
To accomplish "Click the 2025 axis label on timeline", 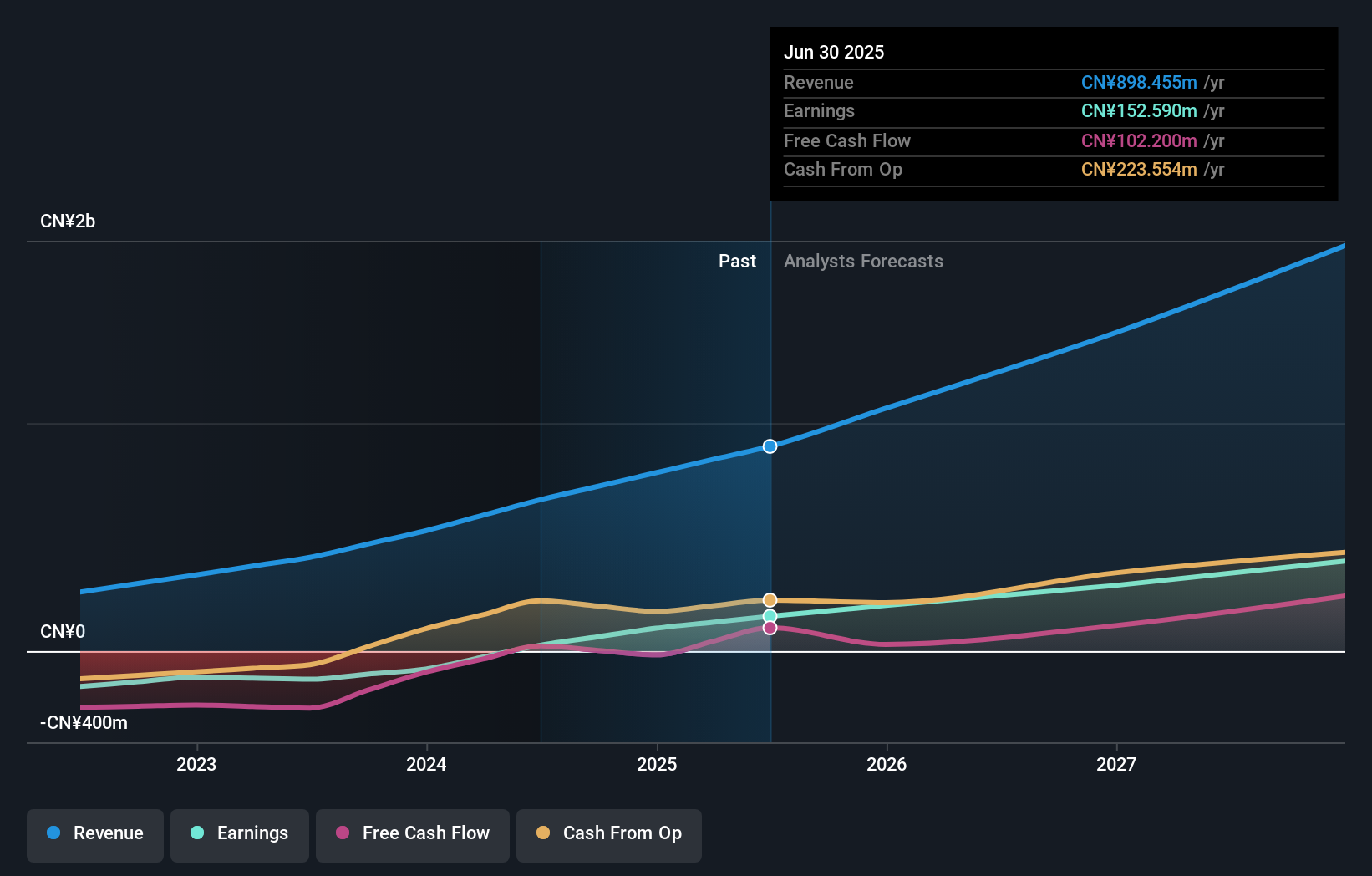I will pyautogui.click(x=658, y=763).
